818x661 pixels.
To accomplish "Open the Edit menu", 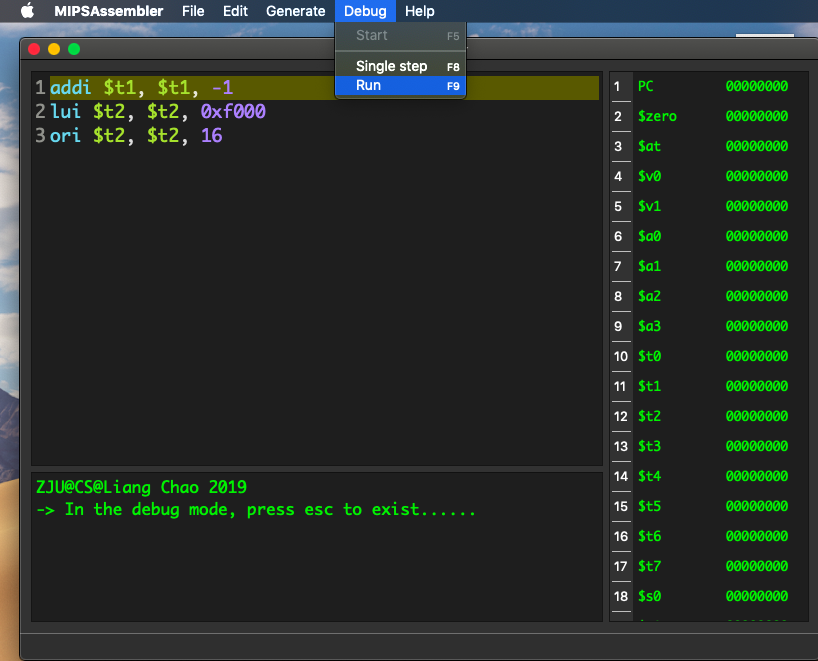I will pos(235,11).
